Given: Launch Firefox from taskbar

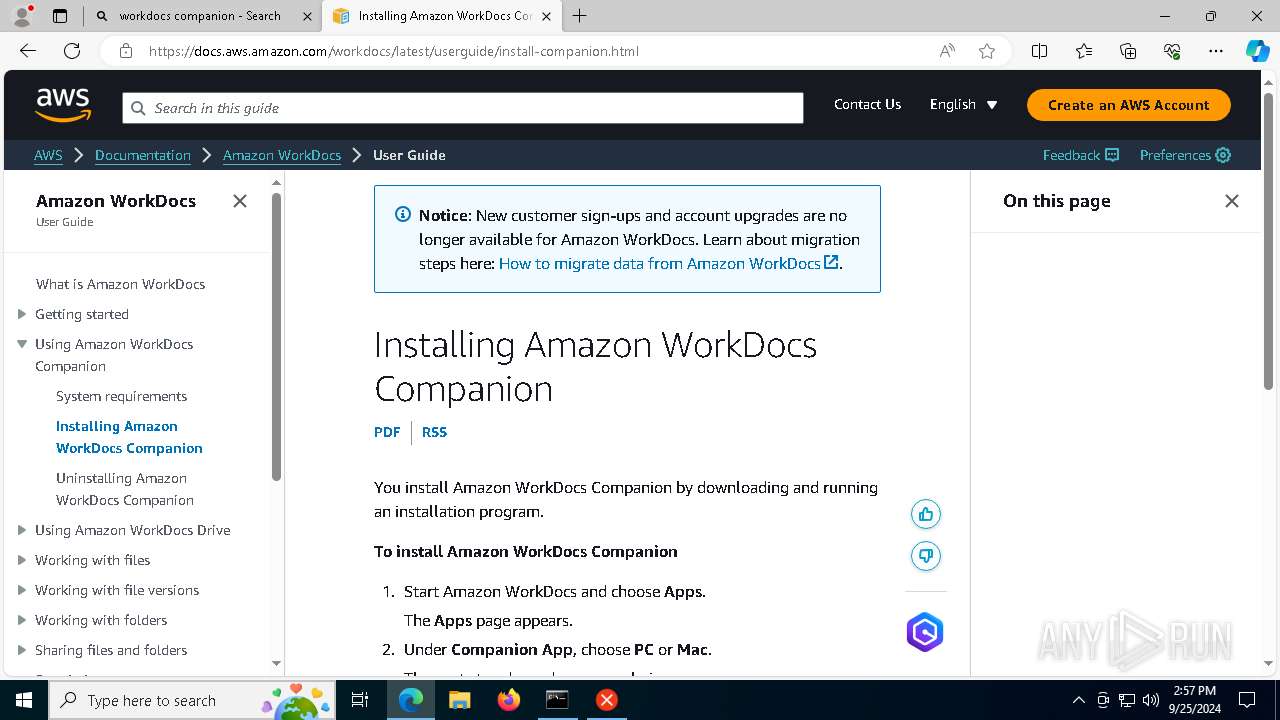Looking at the screenshot, I should [x=509, y=700].
